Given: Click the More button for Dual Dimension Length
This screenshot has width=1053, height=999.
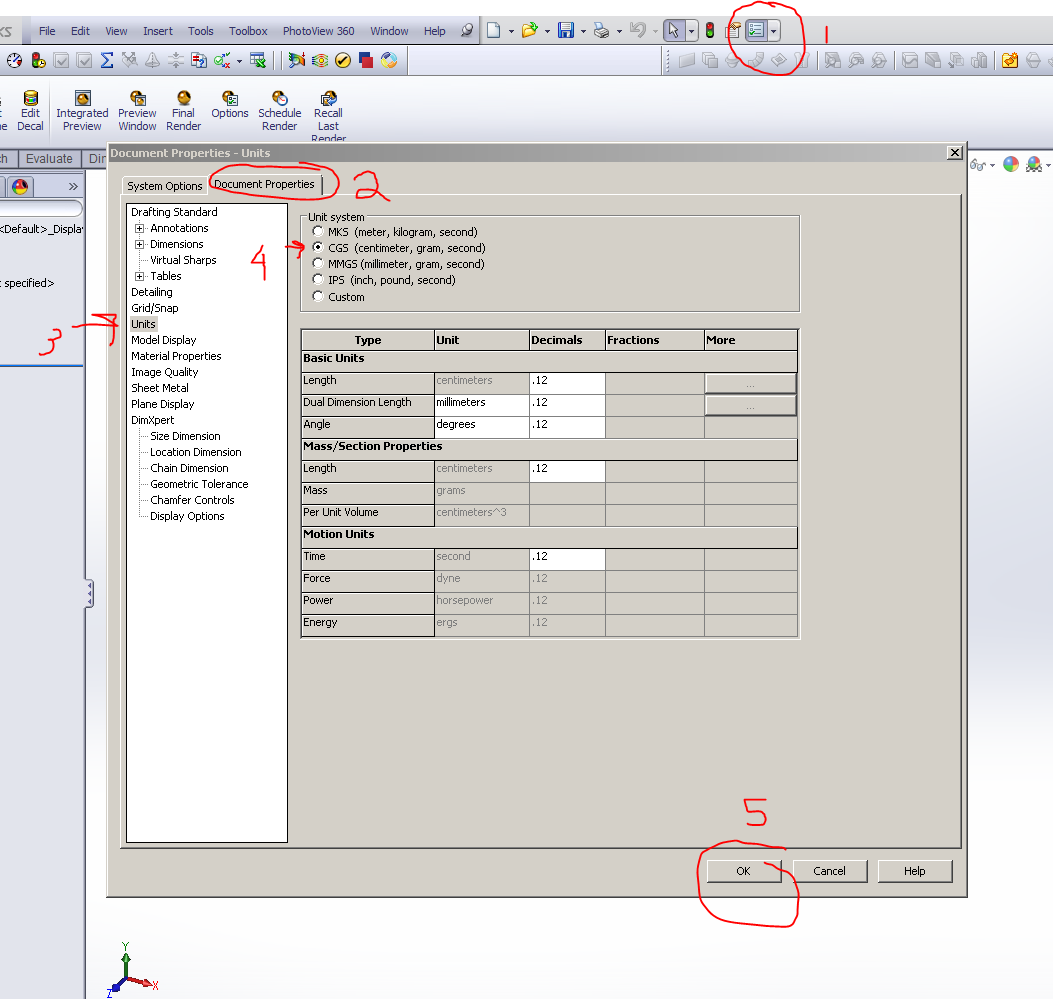Looking at the screenshot, I should pos(750,406).
